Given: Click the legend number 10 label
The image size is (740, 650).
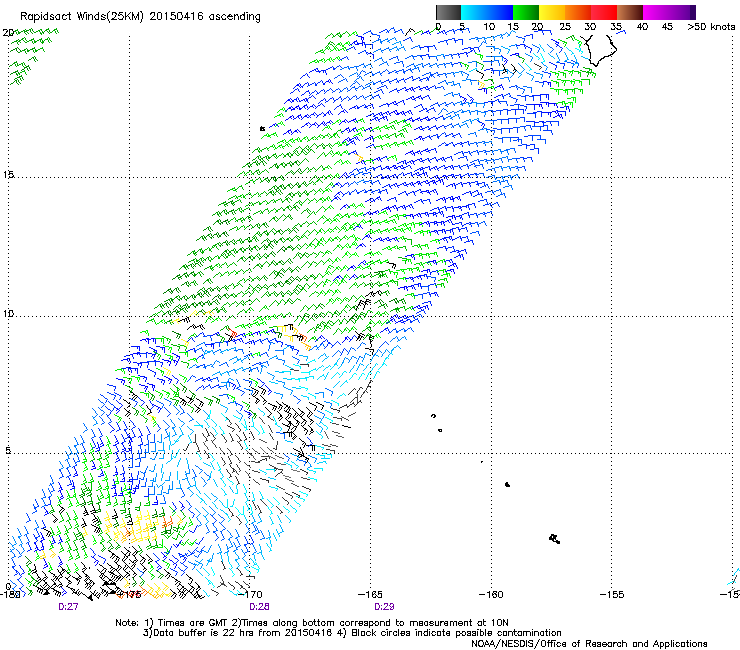Looking at the screenshot, I should tap(489, 27).
